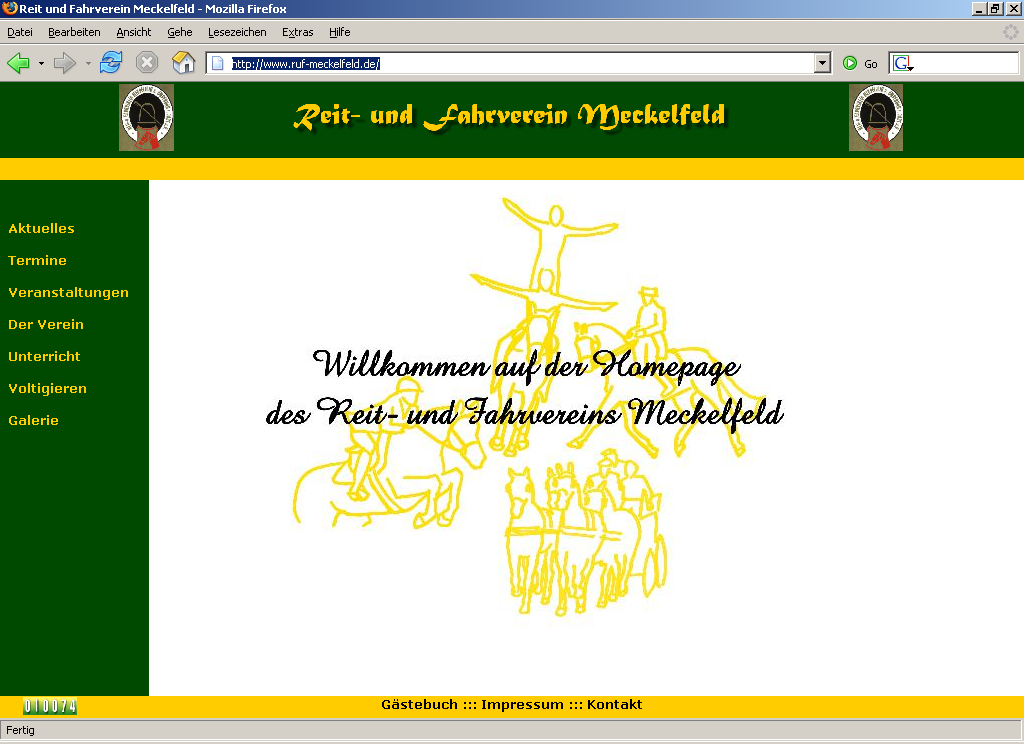Open the Back button history dropdown arrow
1024x744 pixels.
(x=41, y=64)
